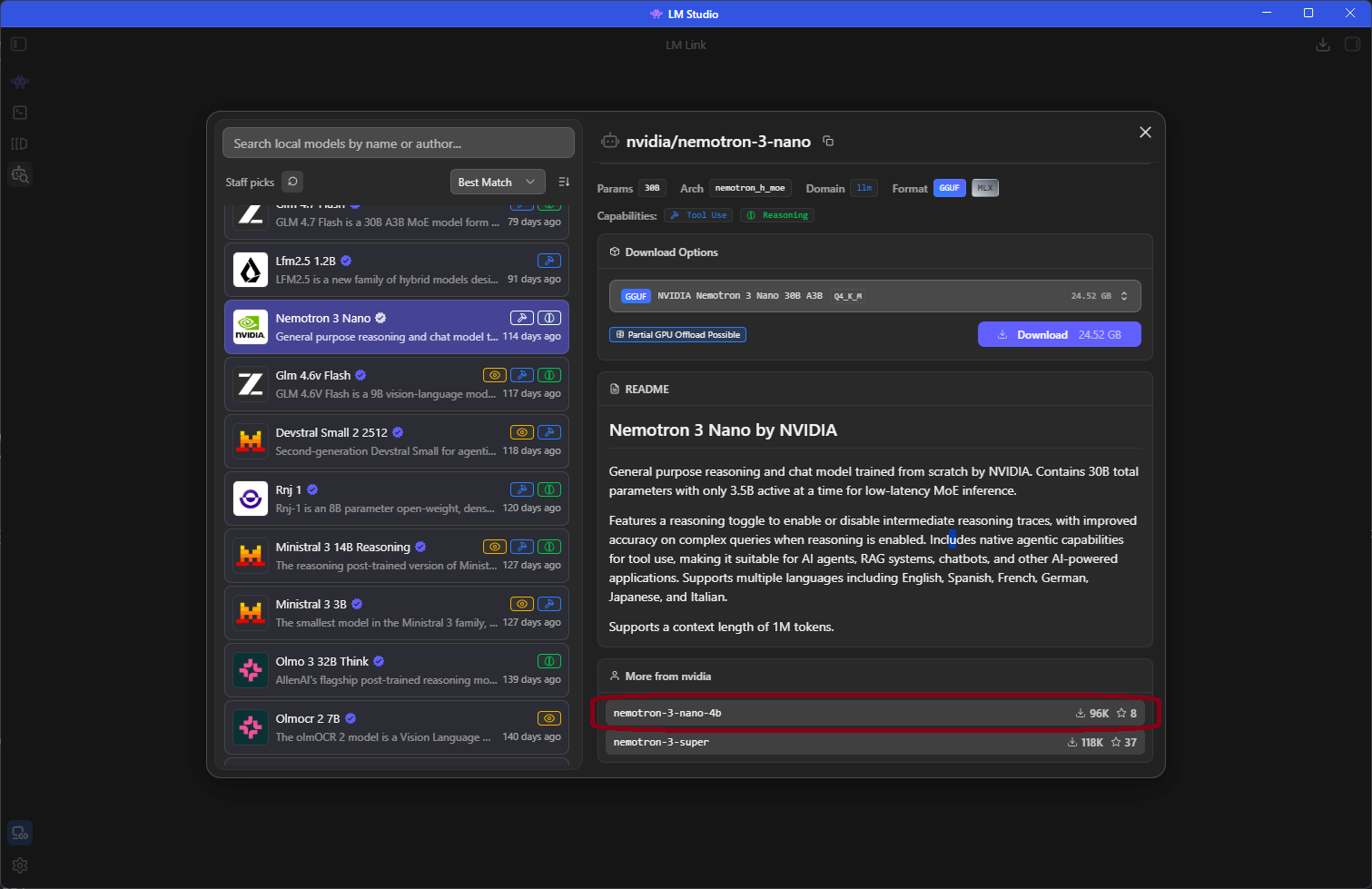The width and height of the screenshot is (1372, 889).
Task: Open nemotron-3-nano-4b from More from nvidia
Action: (875, 713)
